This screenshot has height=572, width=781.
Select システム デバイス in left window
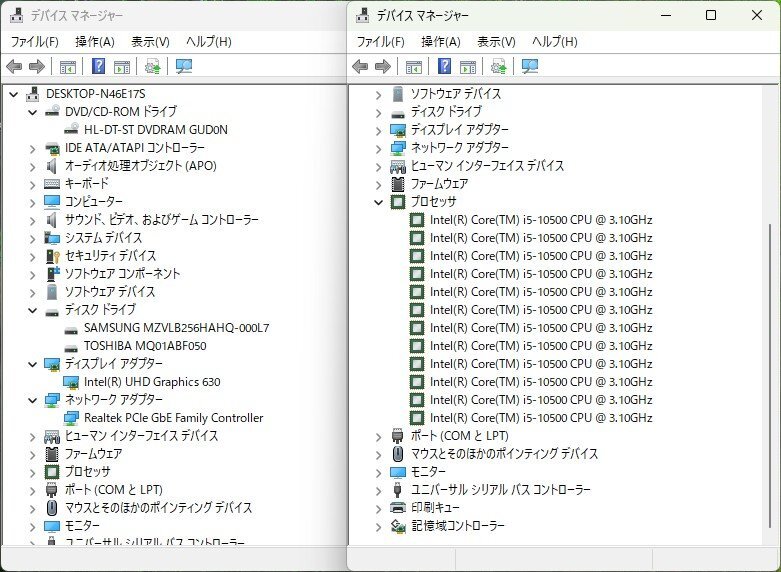click(x=104, y=238)
